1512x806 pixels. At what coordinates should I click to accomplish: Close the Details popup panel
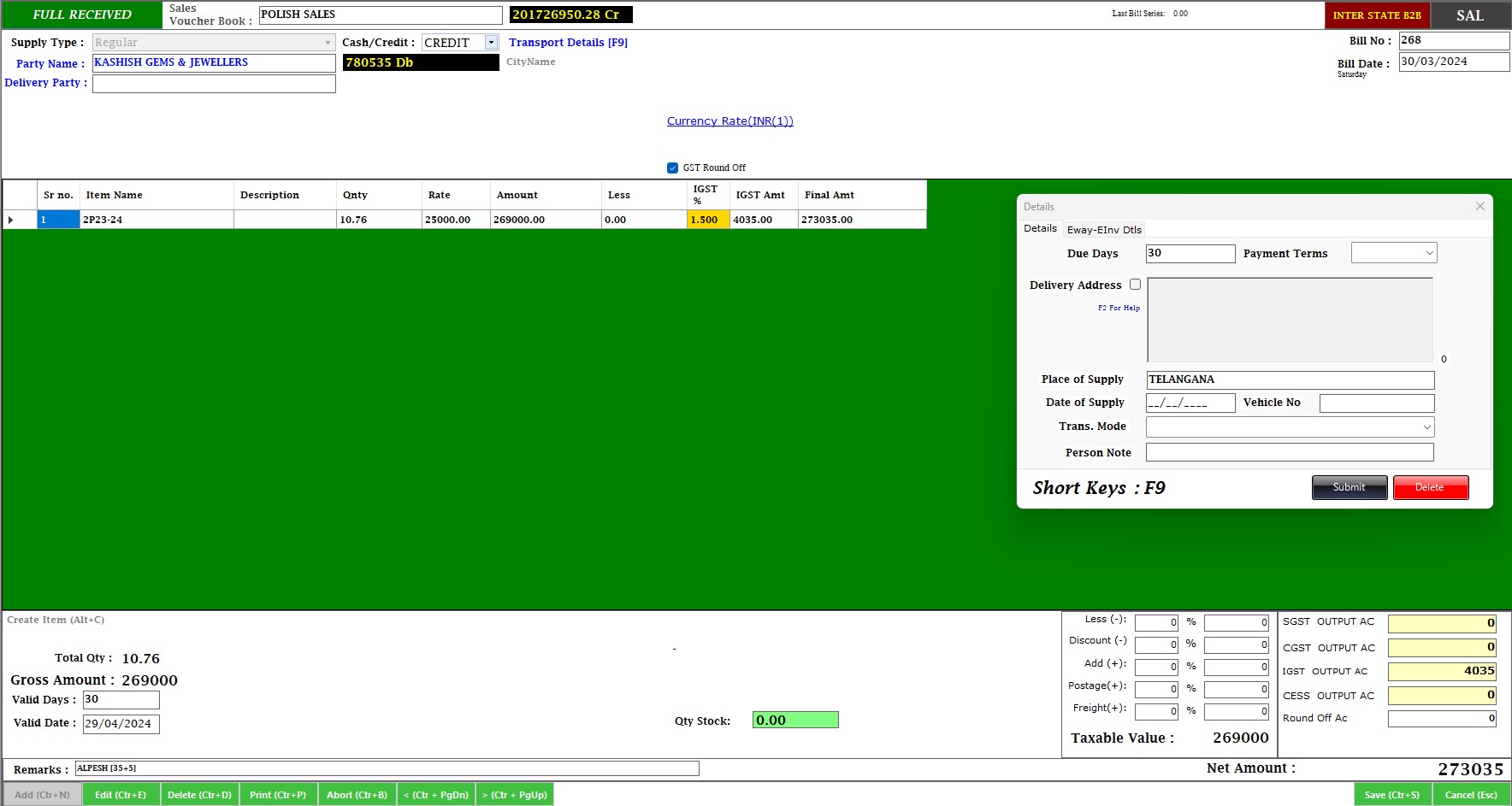pos(1480,206)
